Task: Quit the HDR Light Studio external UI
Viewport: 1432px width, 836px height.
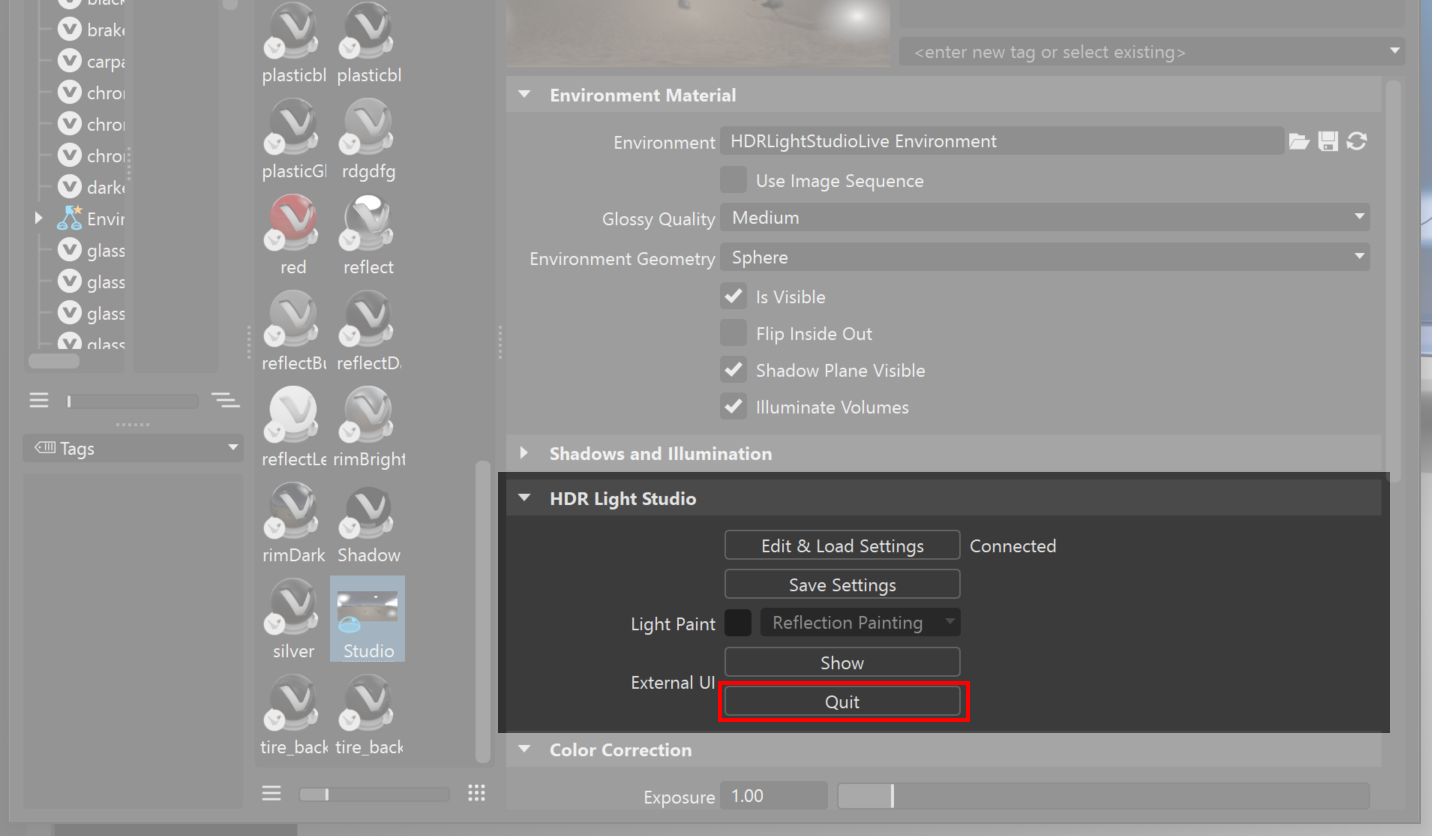Action: coord(842,701)
